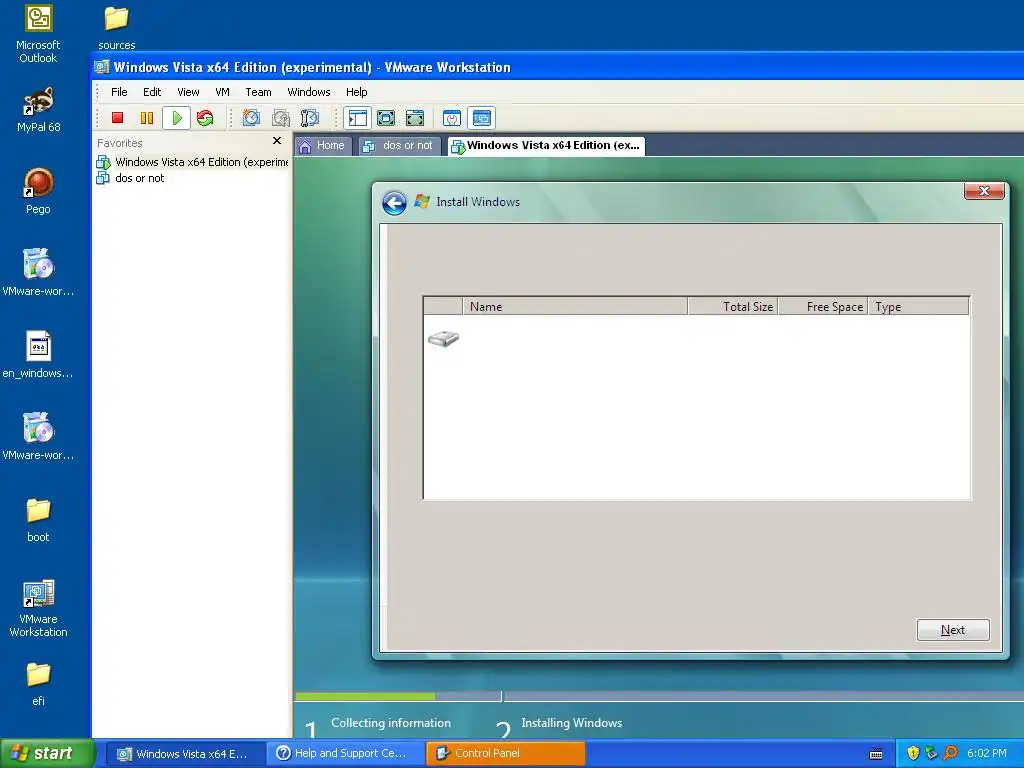
Task: Open the Snapshot Manager toolbar icon
Action: point(310,118)
